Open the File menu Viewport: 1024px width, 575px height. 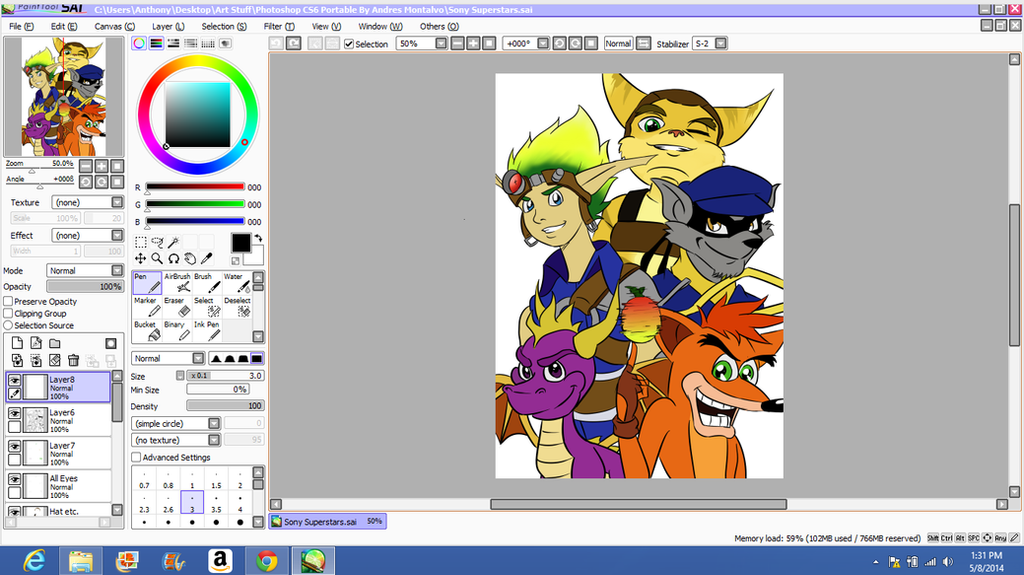[21, 26]
